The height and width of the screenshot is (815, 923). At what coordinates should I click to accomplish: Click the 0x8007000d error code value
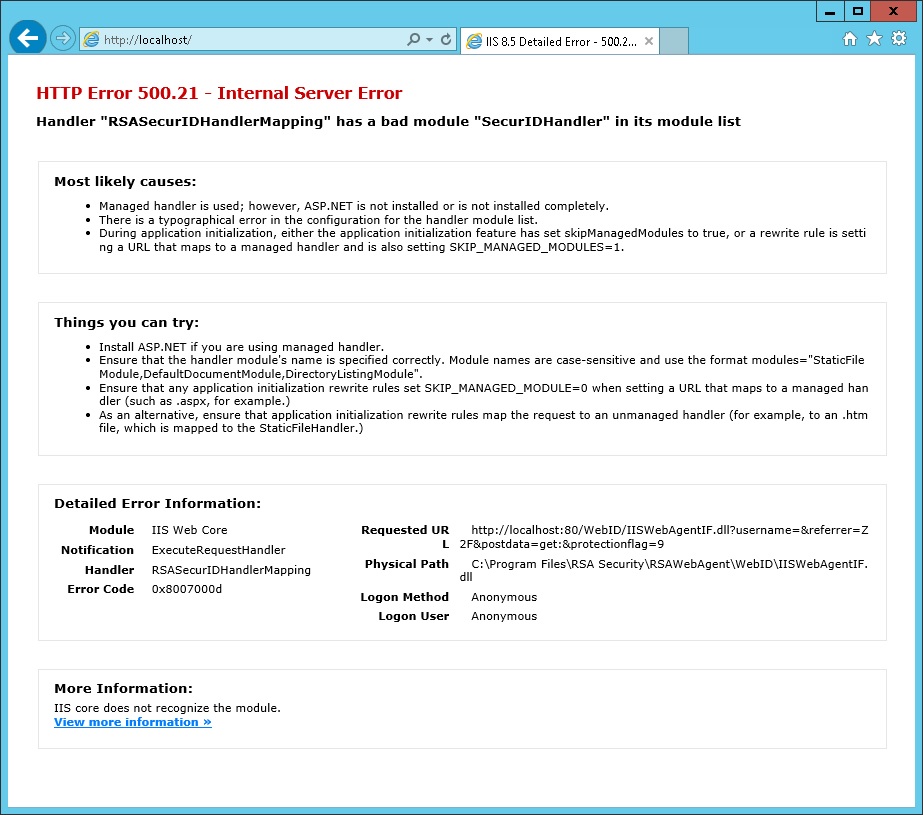coord(186,589)
